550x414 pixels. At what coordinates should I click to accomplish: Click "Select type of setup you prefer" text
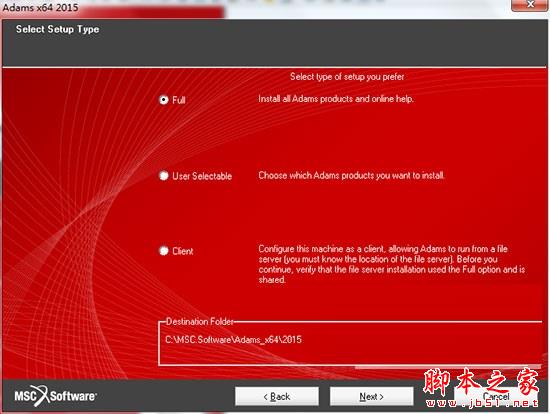click(x=347, y=76)
